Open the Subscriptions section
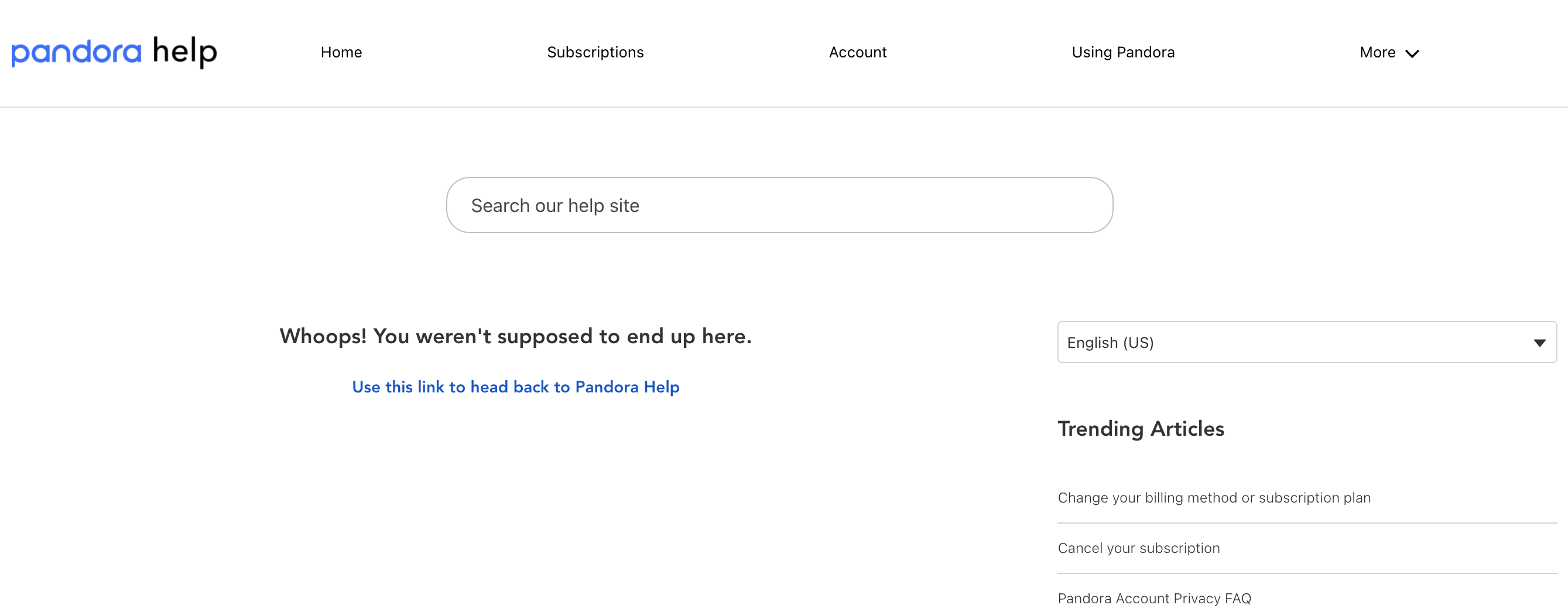1568x615 pixels. click(x=595, y=52)
